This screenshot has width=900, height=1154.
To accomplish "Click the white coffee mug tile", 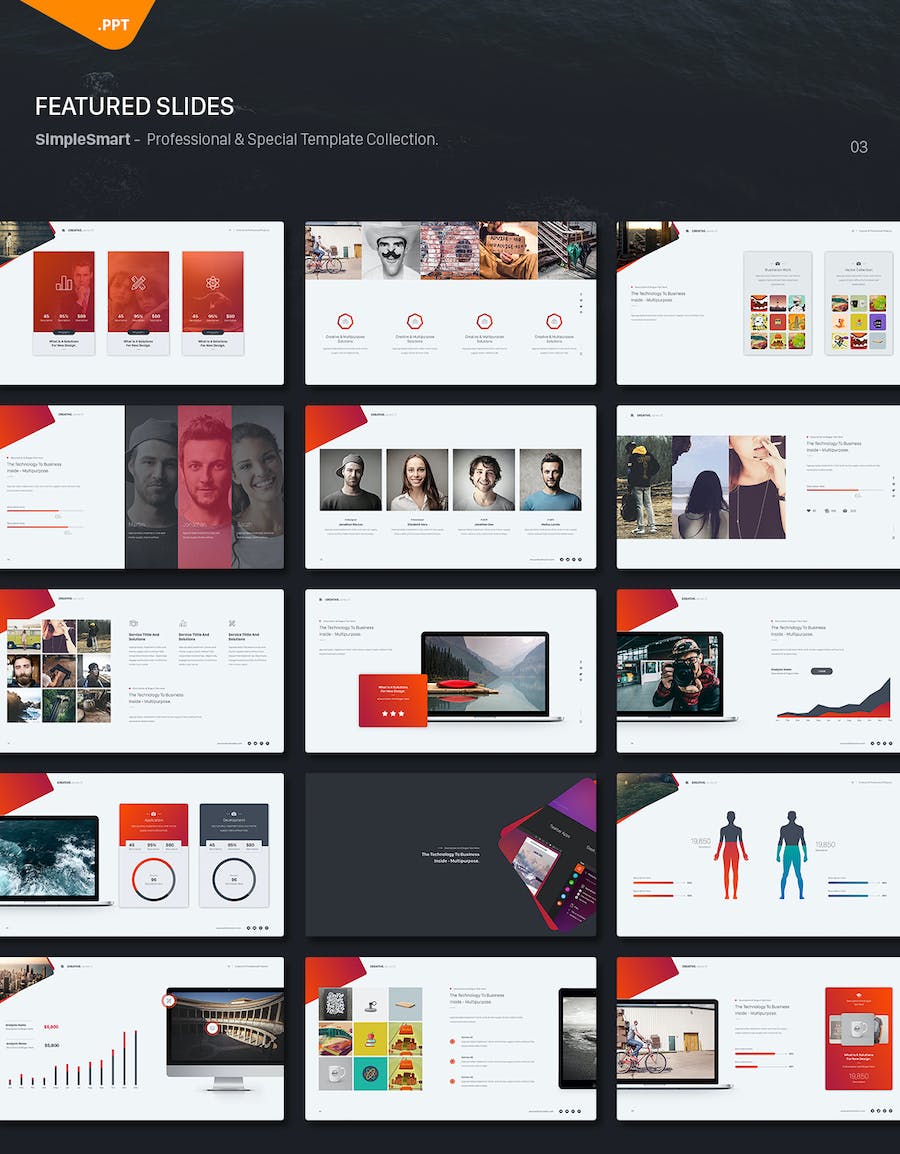I will [336, 1073].
